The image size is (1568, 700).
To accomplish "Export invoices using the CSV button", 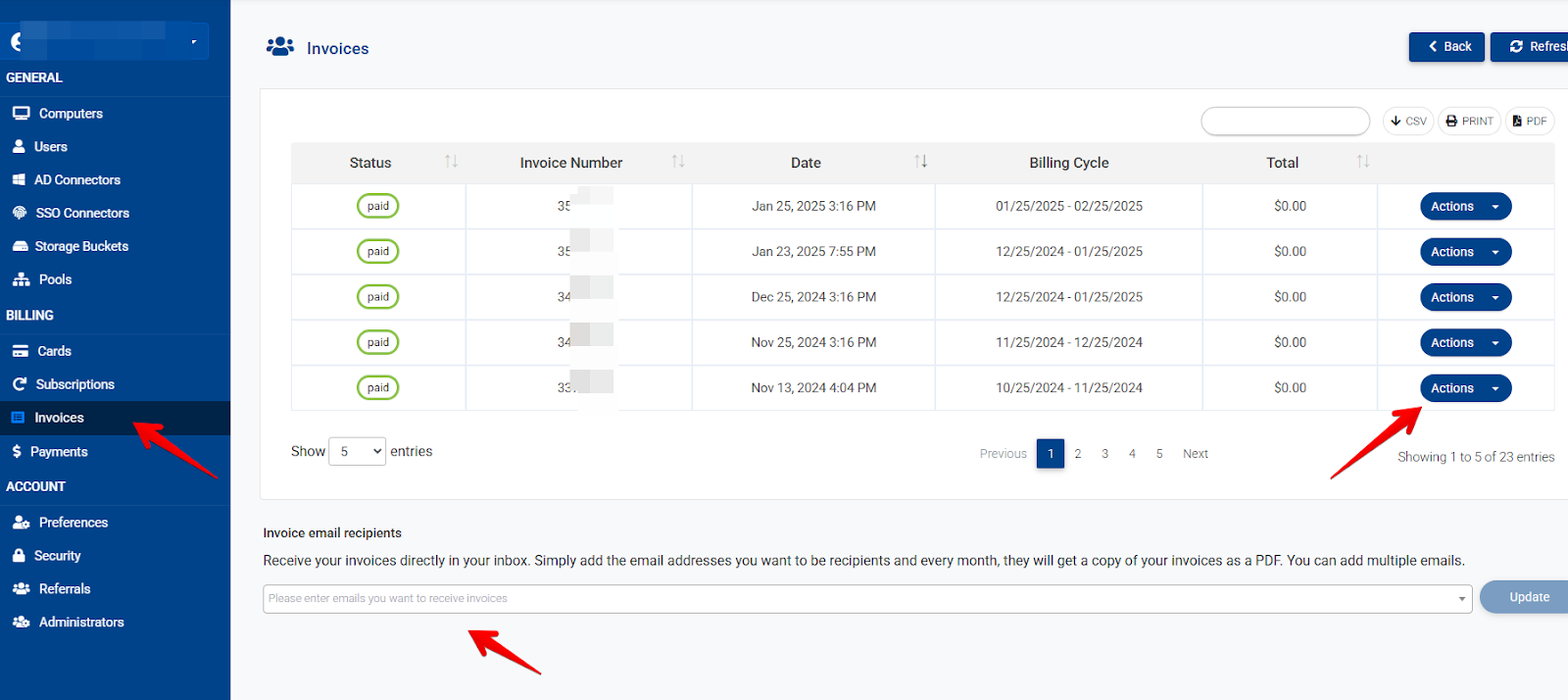I will point(1408,122).
